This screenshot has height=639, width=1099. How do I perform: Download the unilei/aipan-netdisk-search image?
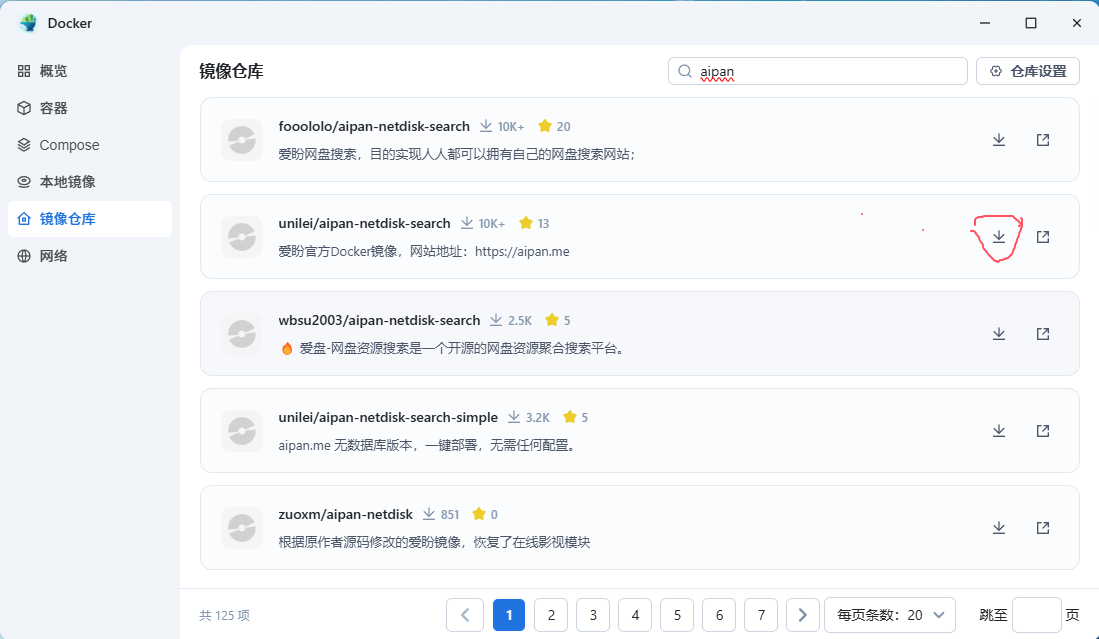[998, 237]
